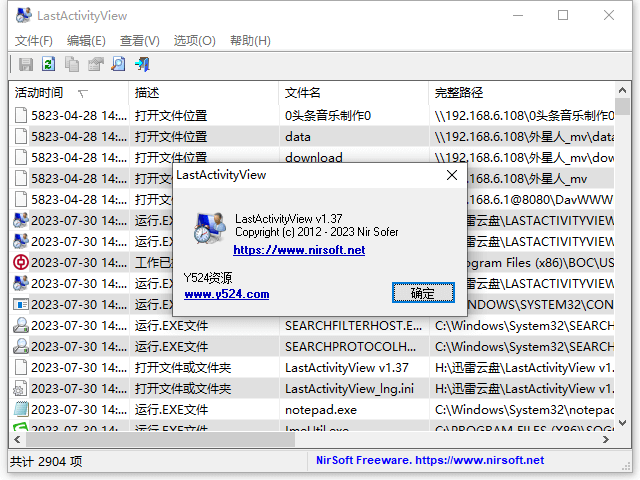This screenshot has height=480, width=640.
Task: Click the Find magnifier toolbar icon
Action: pos(119,64)
